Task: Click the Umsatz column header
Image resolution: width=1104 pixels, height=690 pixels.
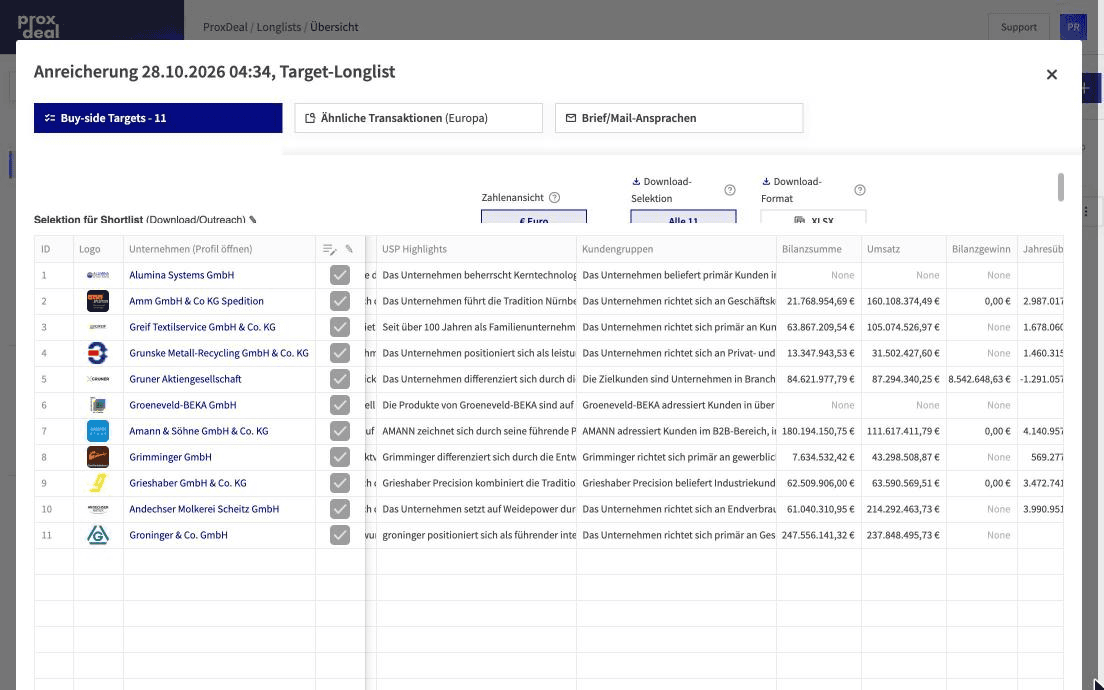Action: pos(904,249)
